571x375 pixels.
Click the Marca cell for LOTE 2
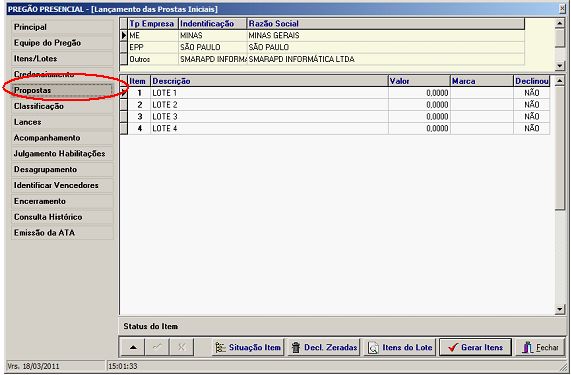click(x=482, y=105)
